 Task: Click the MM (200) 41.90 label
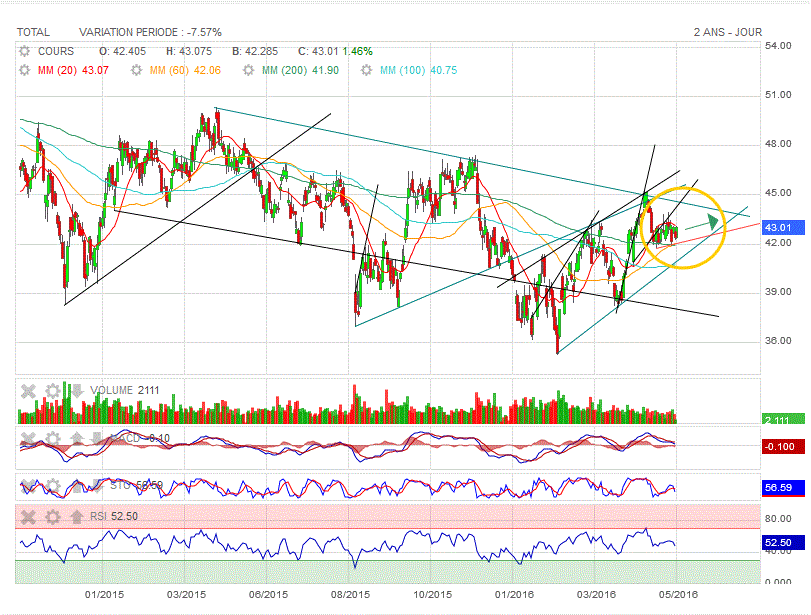[x=300, y=70]
